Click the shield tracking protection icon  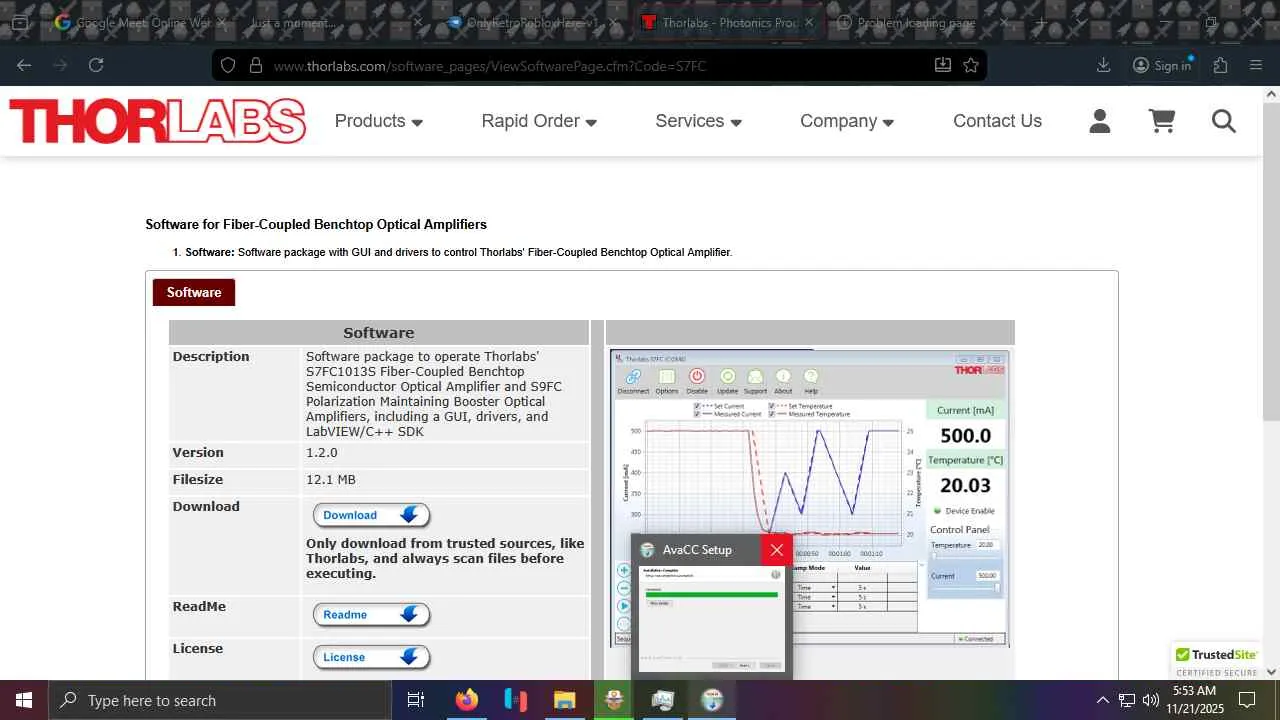point(228,65)
